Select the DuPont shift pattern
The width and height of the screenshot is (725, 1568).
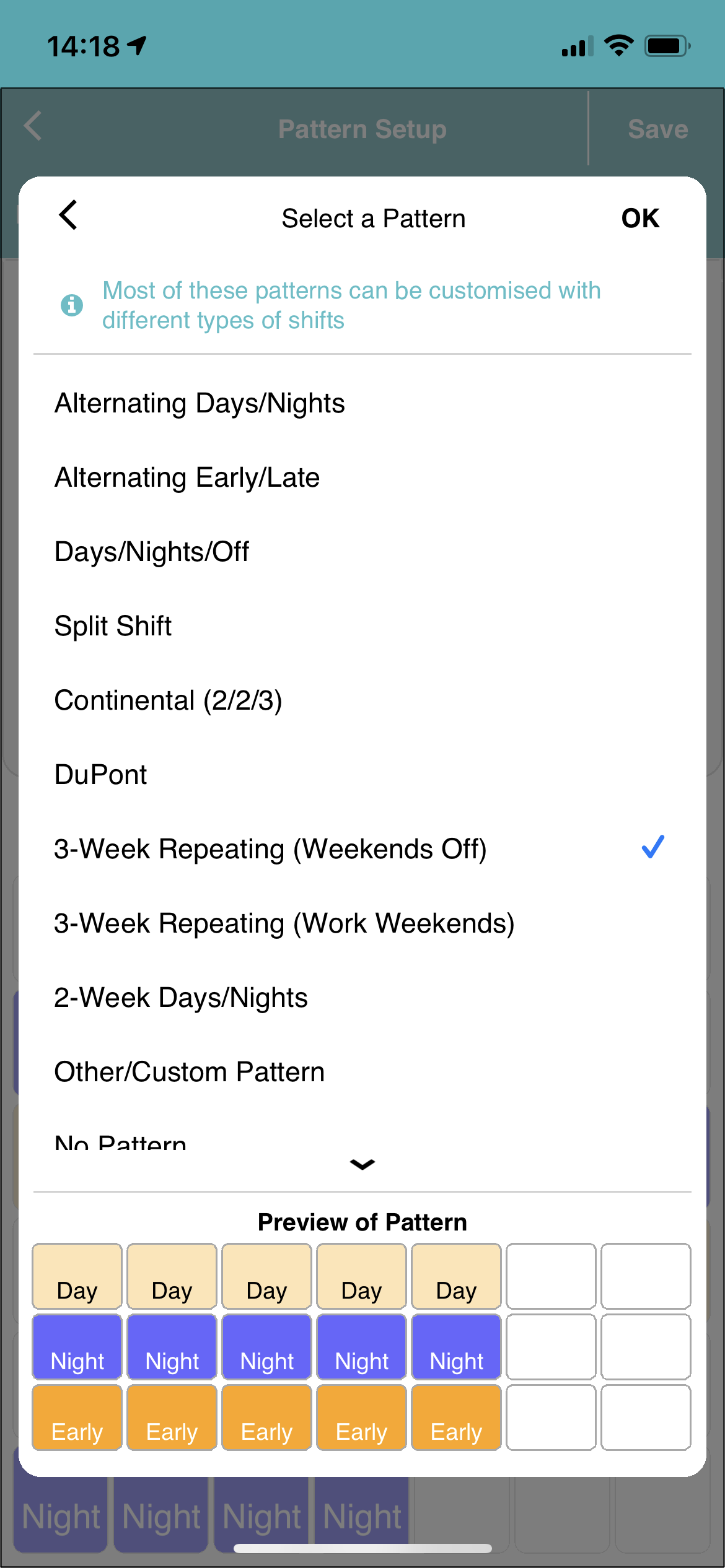[100, 773]
